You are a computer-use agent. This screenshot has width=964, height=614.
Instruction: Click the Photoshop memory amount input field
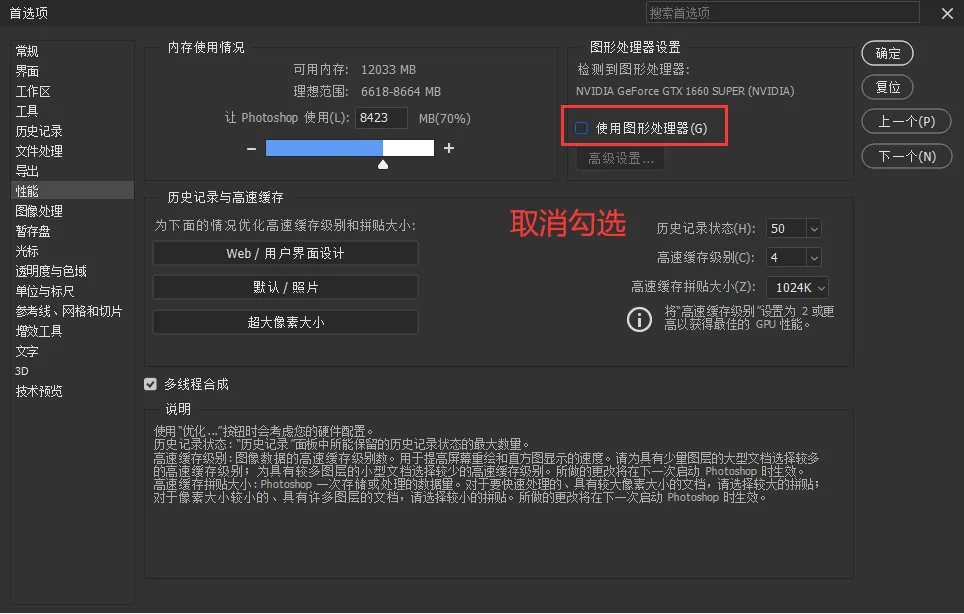[x=381, y=118]
